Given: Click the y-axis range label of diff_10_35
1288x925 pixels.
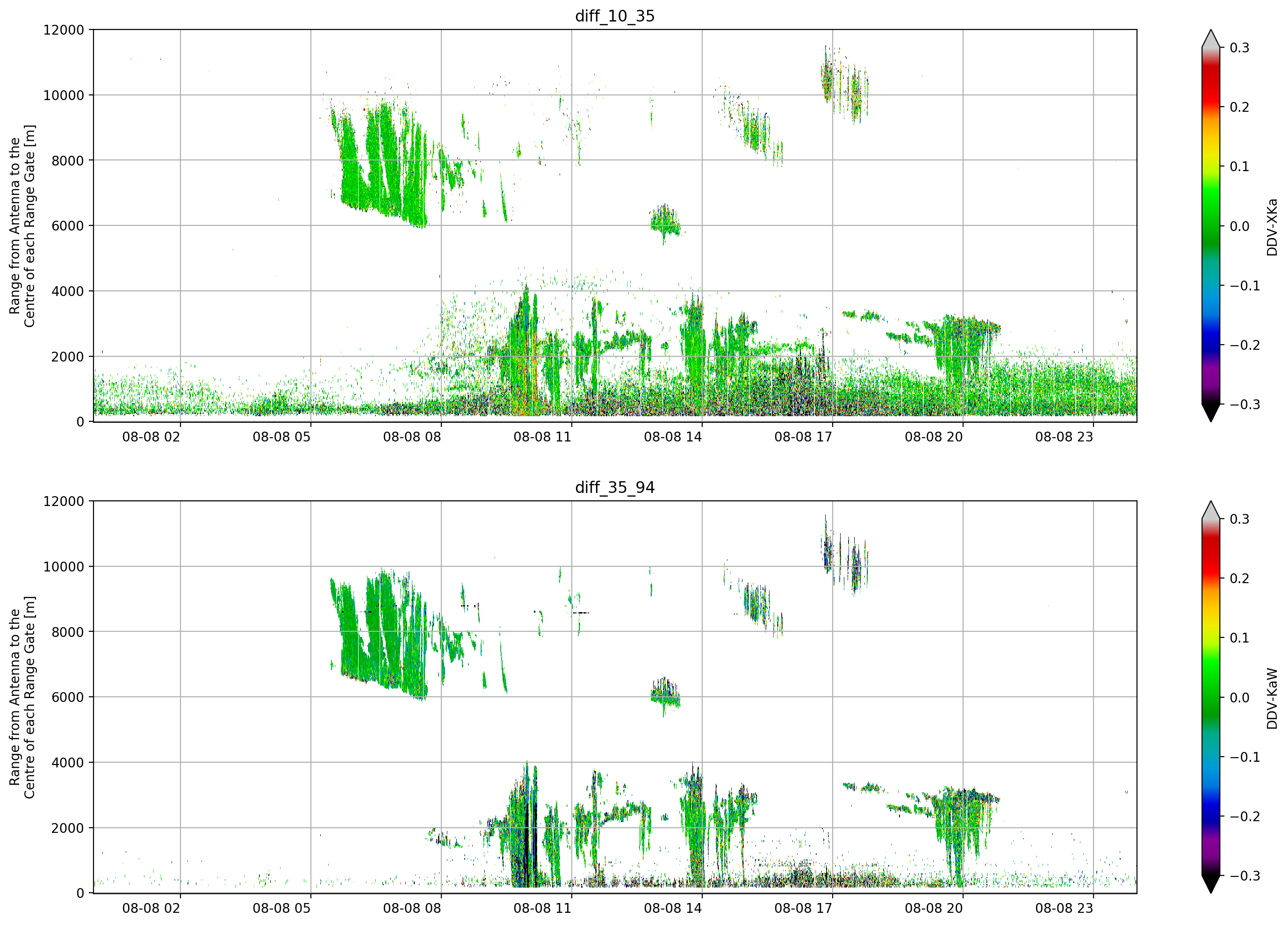Looking at the screenshot, I should [x=22, y=225].
